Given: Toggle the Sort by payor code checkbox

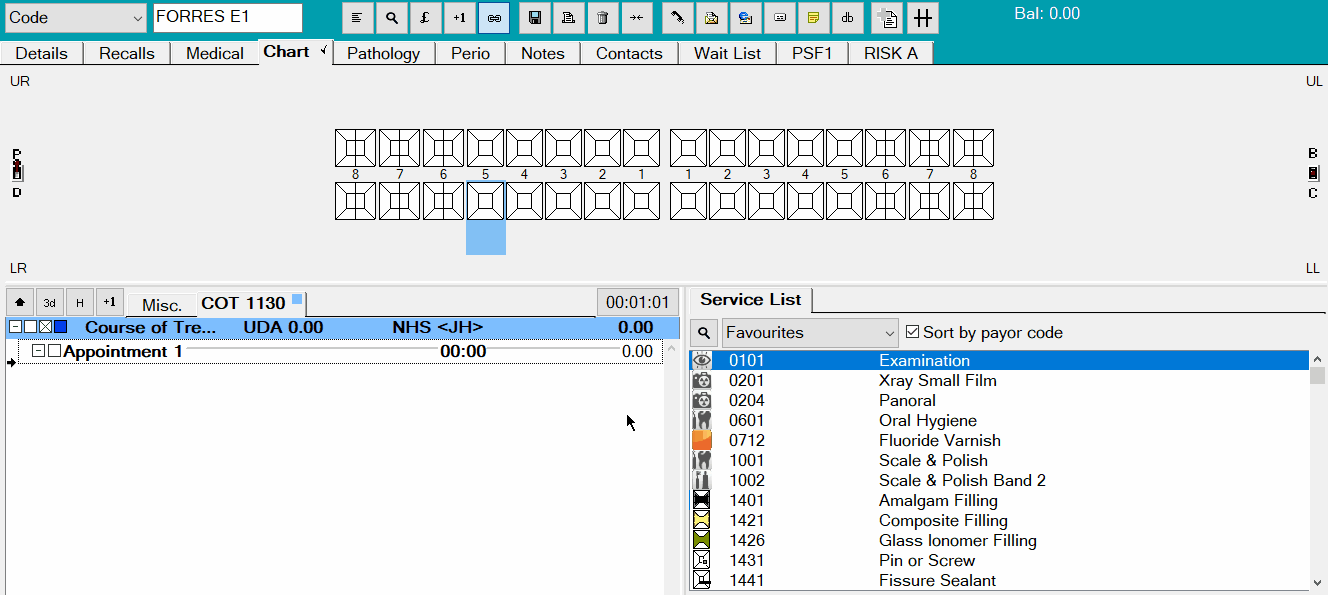Looking at the screenshot, I should tap(912, 332).
